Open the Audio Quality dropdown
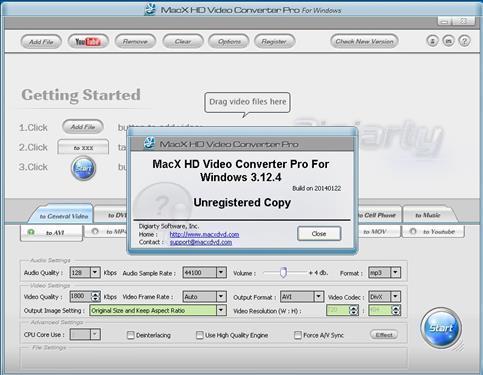 point(95,273)
